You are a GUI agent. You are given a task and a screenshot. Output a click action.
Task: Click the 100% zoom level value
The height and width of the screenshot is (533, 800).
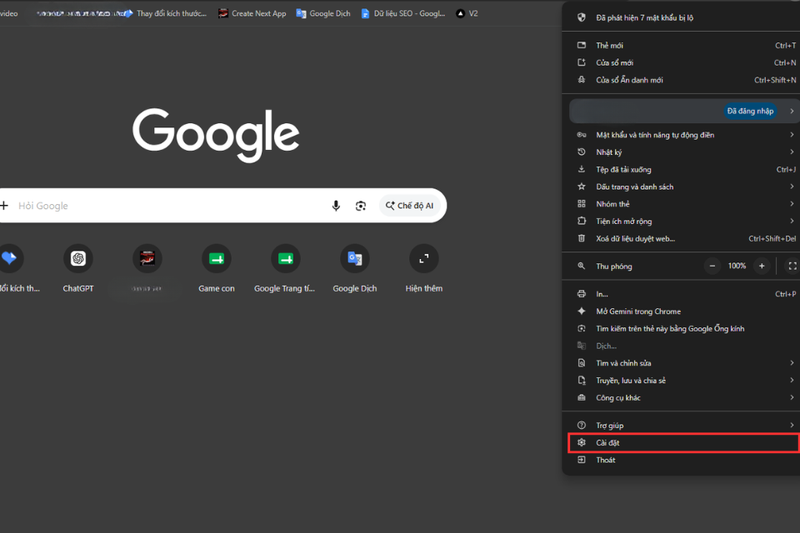point(737,266)
